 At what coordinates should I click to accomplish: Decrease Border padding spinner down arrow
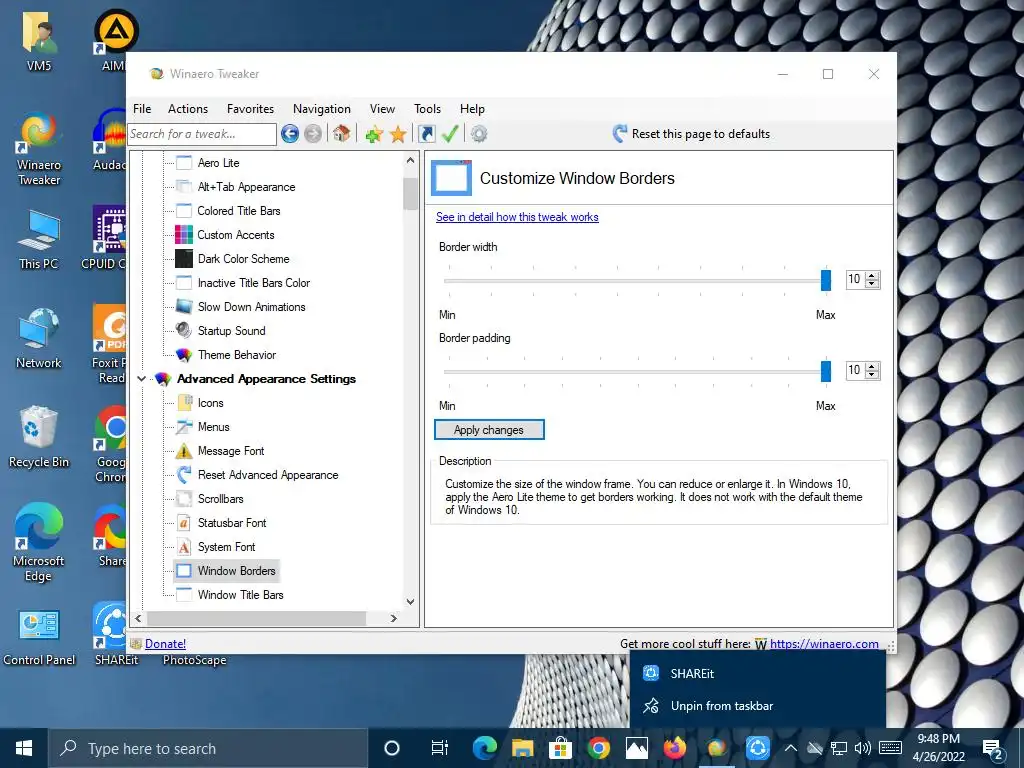coord(872,375)
